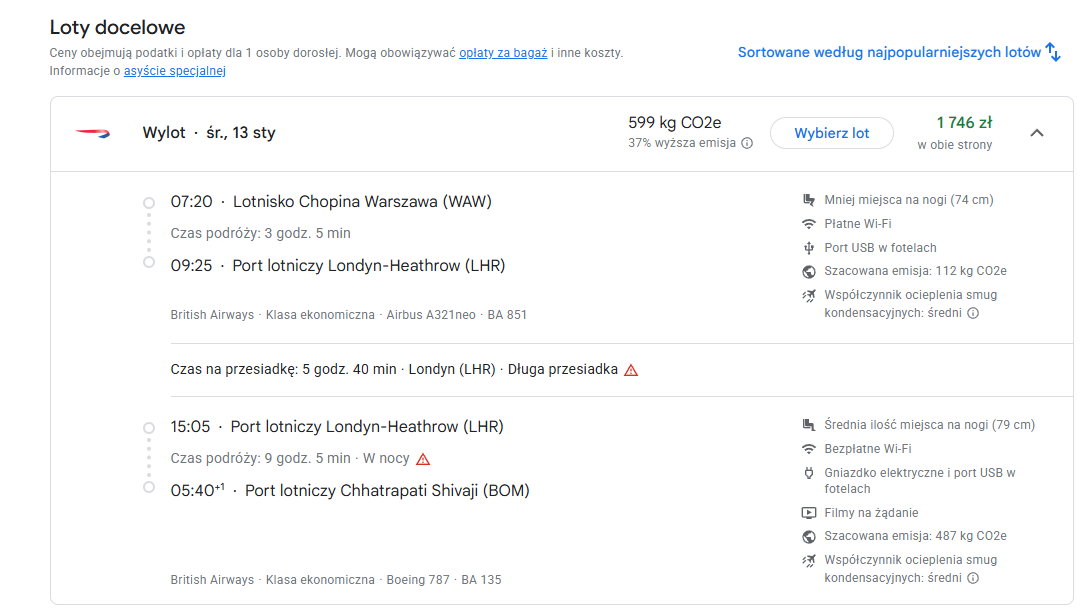Image resolution: width=1086 pixels, height=610 pixels.
Task: Click the sort arrows icon beside 'Sortowane według'
Action: [1053, 52]
